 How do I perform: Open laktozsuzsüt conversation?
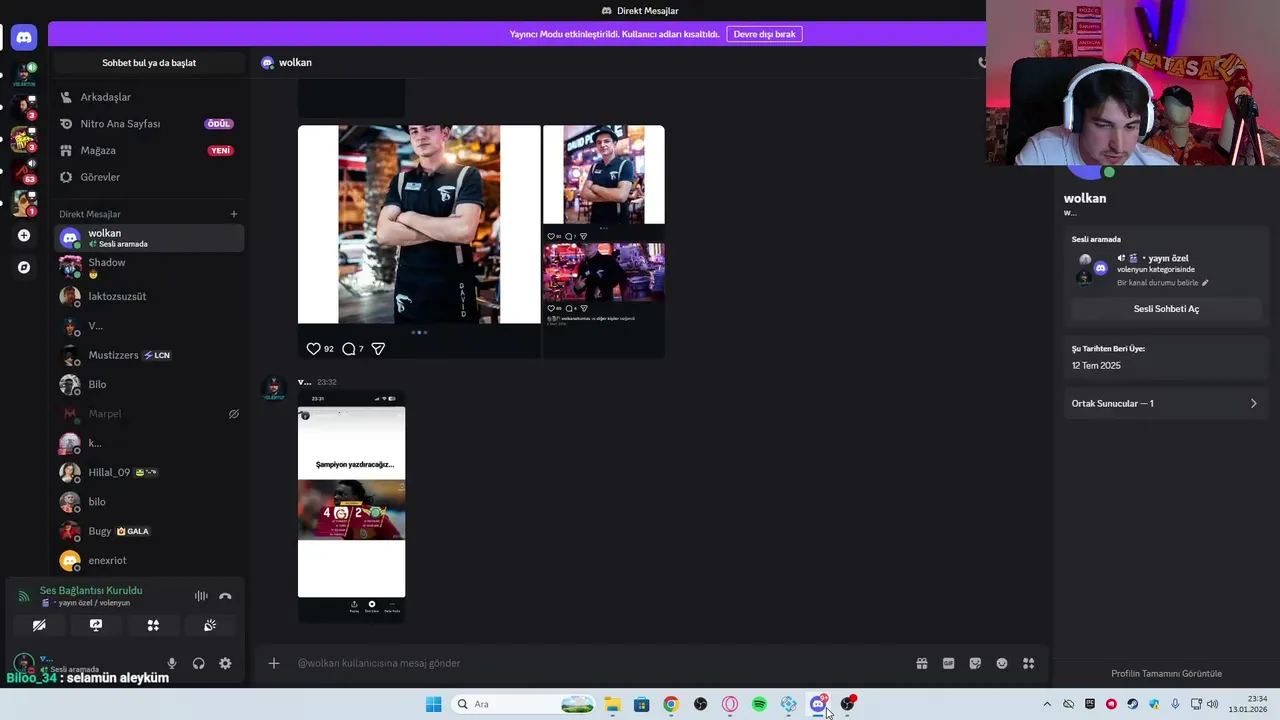(x=150, y=296)
